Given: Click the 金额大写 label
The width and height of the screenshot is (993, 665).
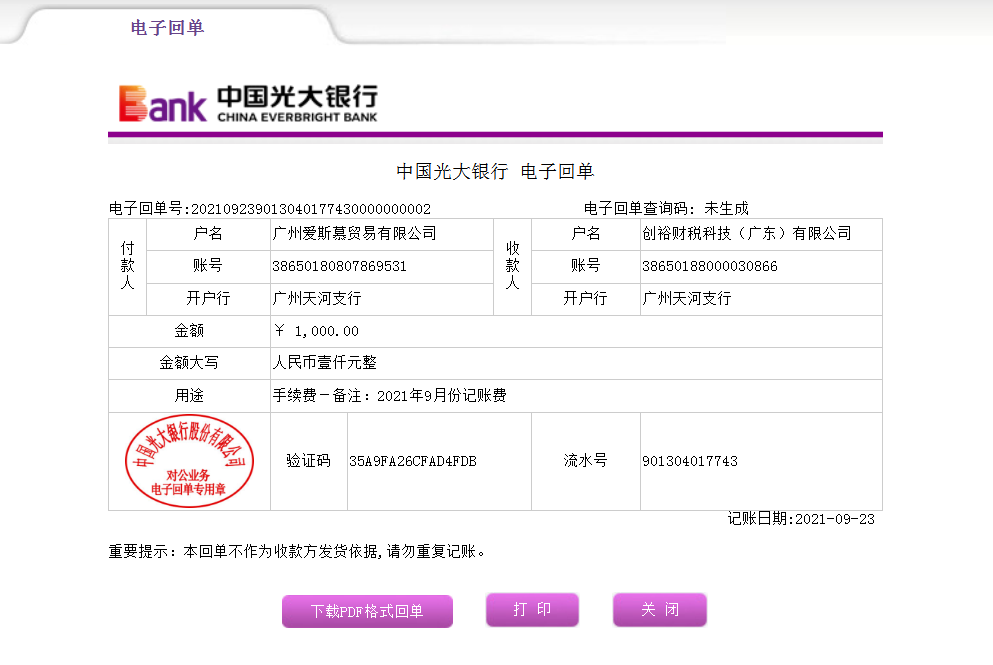Looking at the screenshot, I should [x=189, y=363].
